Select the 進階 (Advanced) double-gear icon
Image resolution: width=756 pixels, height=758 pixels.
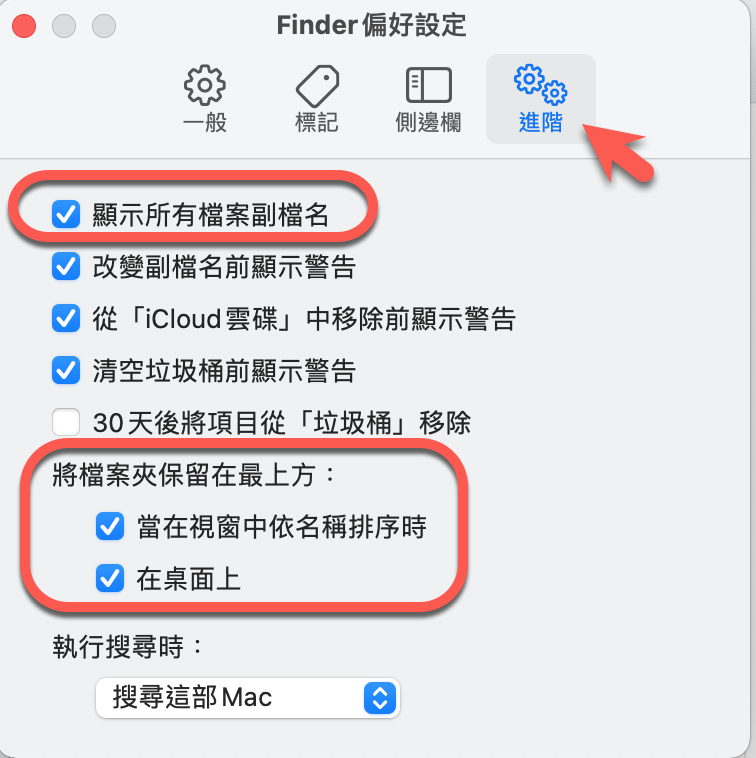coord(540,85)
